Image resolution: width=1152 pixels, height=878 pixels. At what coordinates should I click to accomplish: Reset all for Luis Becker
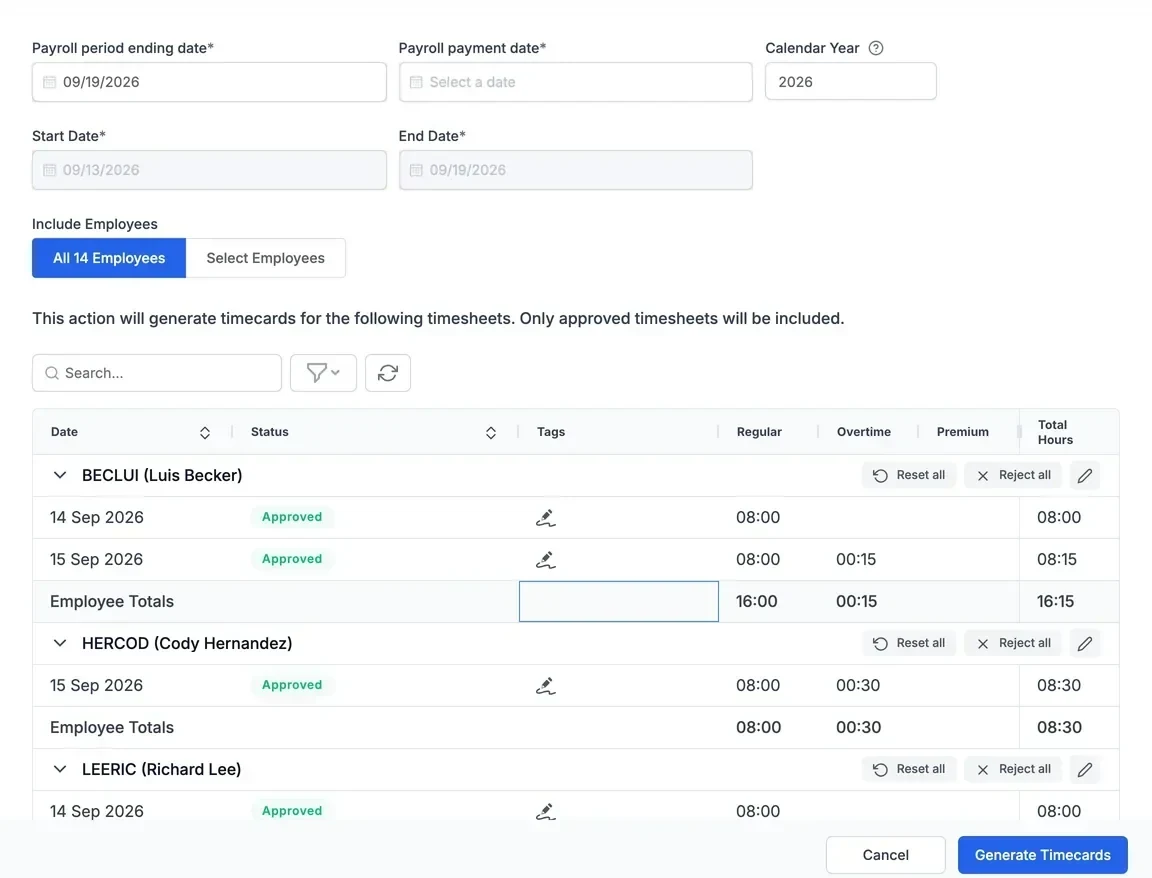click(909, 475)
